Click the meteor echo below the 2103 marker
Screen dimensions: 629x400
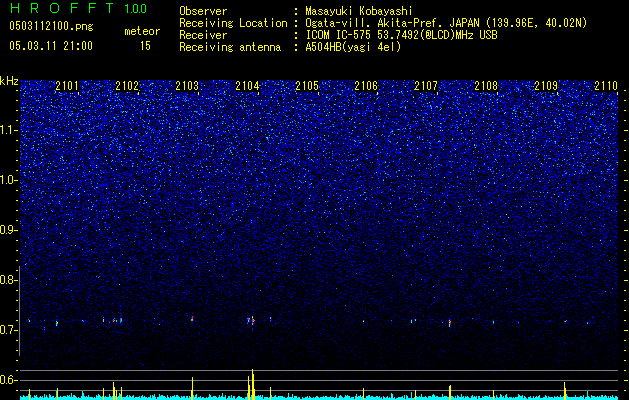tap(192, 319)
